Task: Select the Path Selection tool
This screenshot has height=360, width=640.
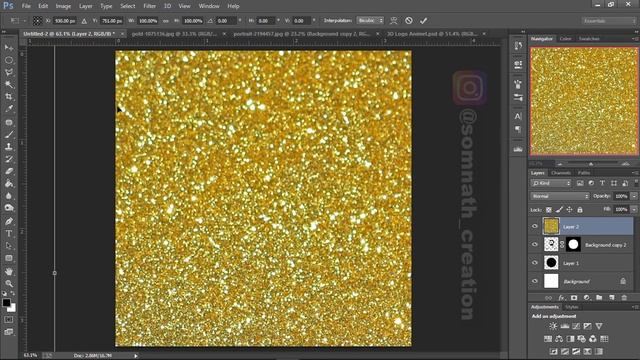Action: click(x=9, y=246)
